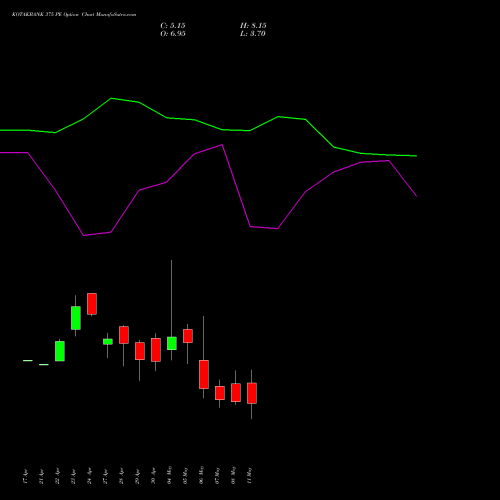Image resolution: width=500 pixels, height=500 pixels.
Task: Click the 28 Apr date label
Action: point(122,476)
